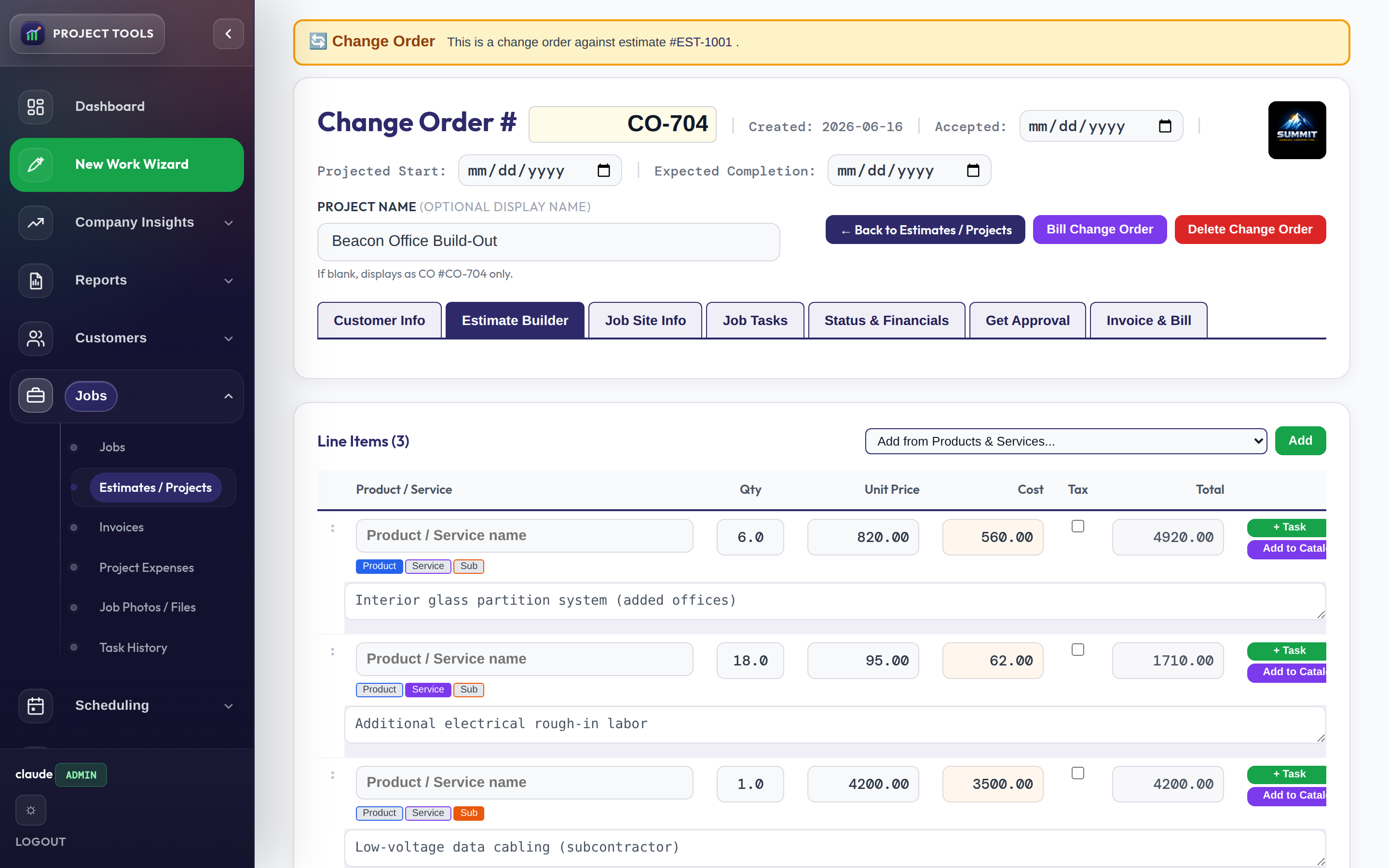Select the Estimate Builder tab
Screen dimensions: 1389x868
coord(515,320)
